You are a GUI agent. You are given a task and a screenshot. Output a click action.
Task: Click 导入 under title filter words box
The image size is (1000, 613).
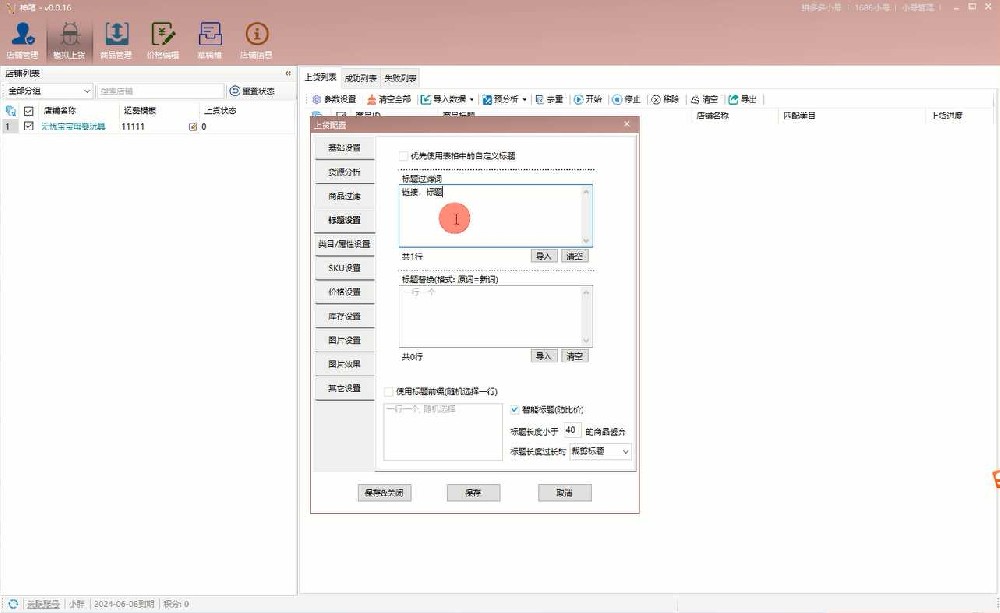click(544, 256)
